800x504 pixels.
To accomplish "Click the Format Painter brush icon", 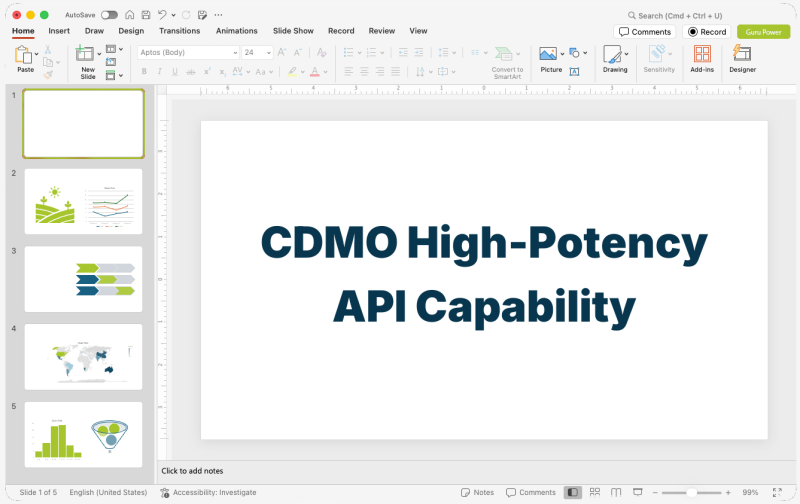I will pos(48,75).
